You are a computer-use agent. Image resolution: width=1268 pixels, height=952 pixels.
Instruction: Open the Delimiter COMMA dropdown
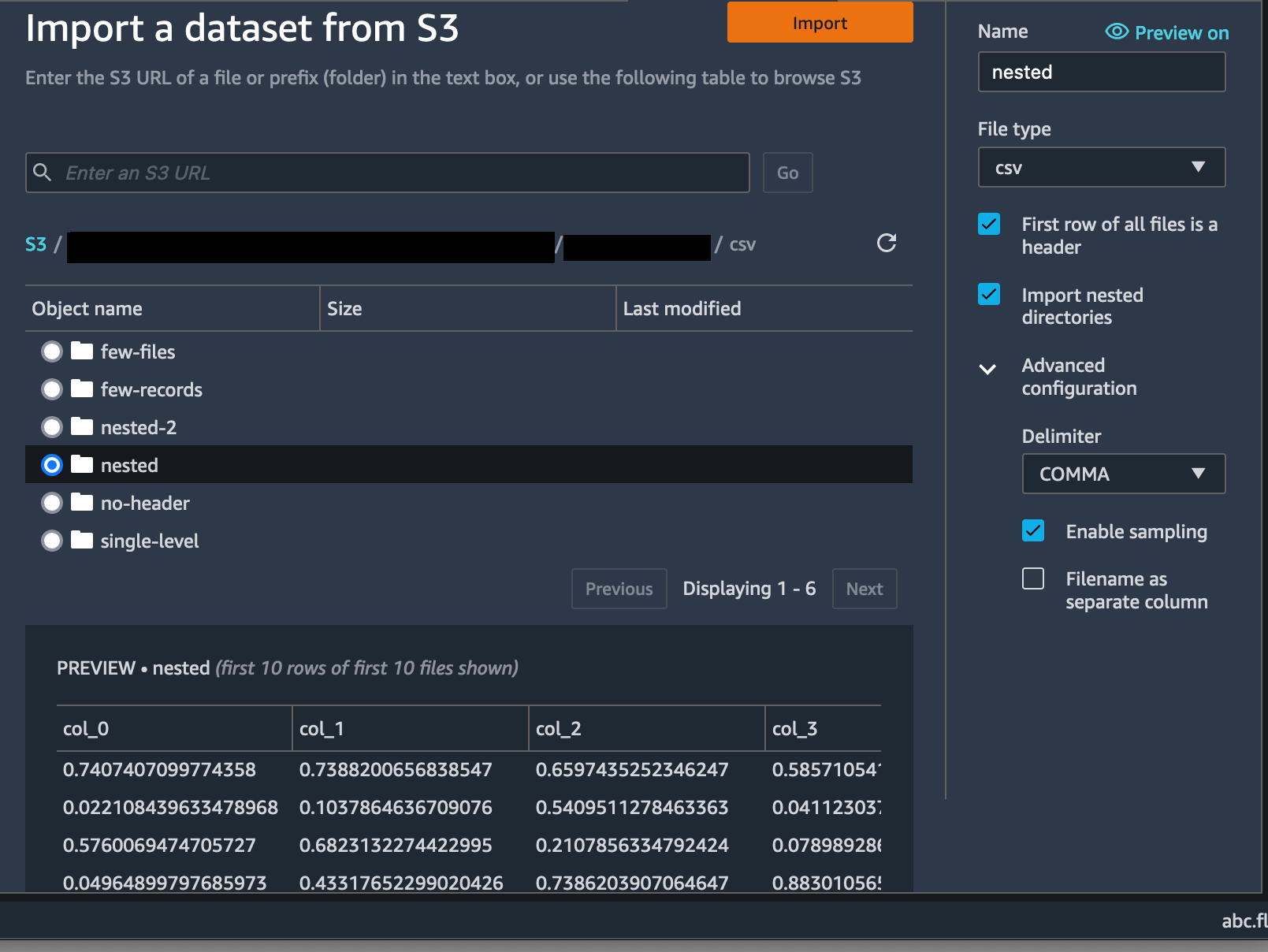point(1123,474)
